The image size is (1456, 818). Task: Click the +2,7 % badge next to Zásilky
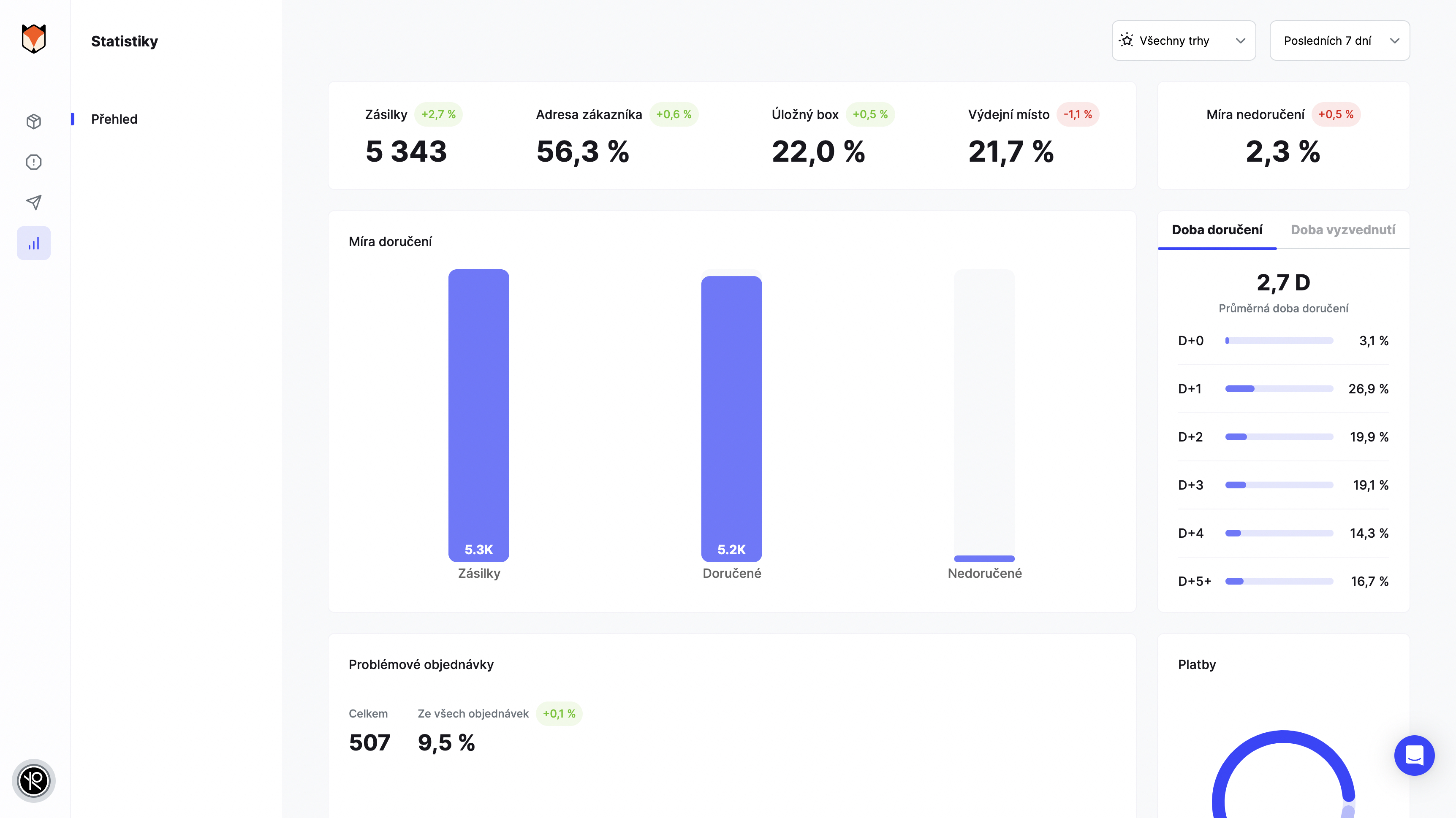point(439,115)
